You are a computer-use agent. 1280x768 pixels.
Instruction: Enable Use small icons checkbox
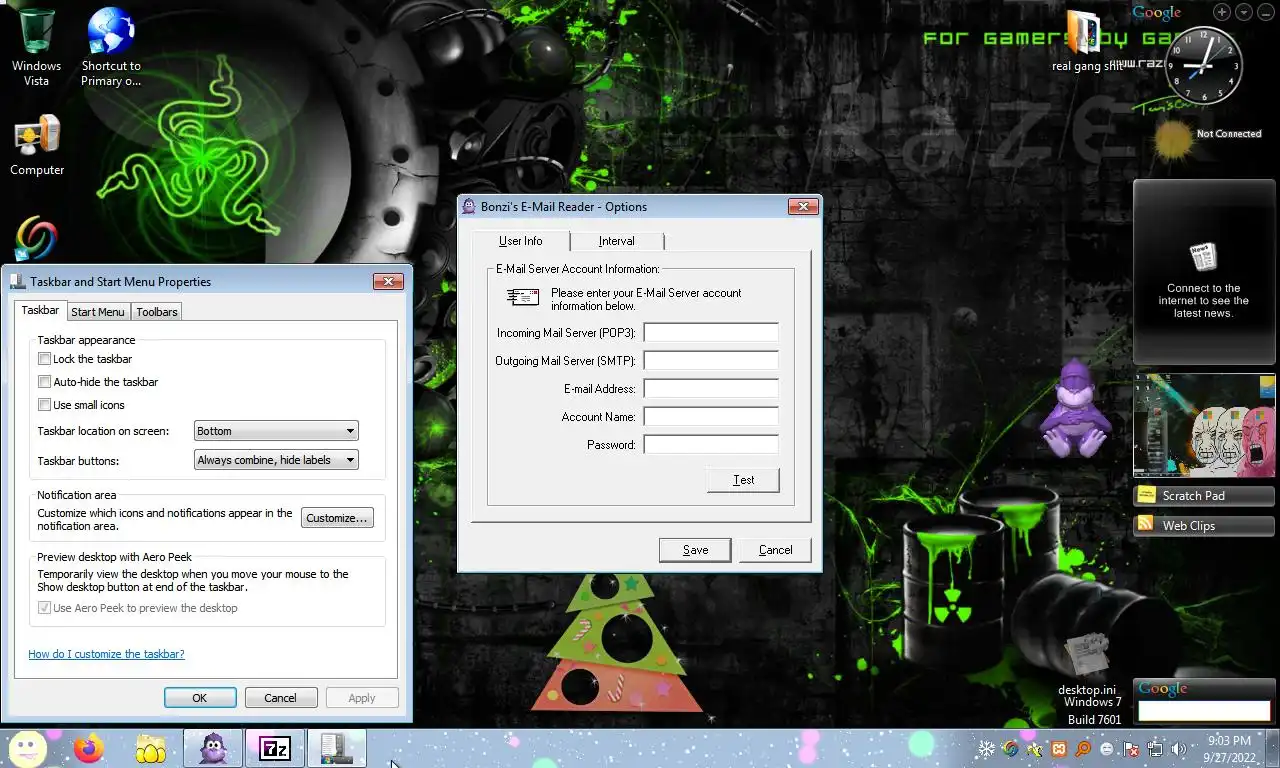coord(44,405)
